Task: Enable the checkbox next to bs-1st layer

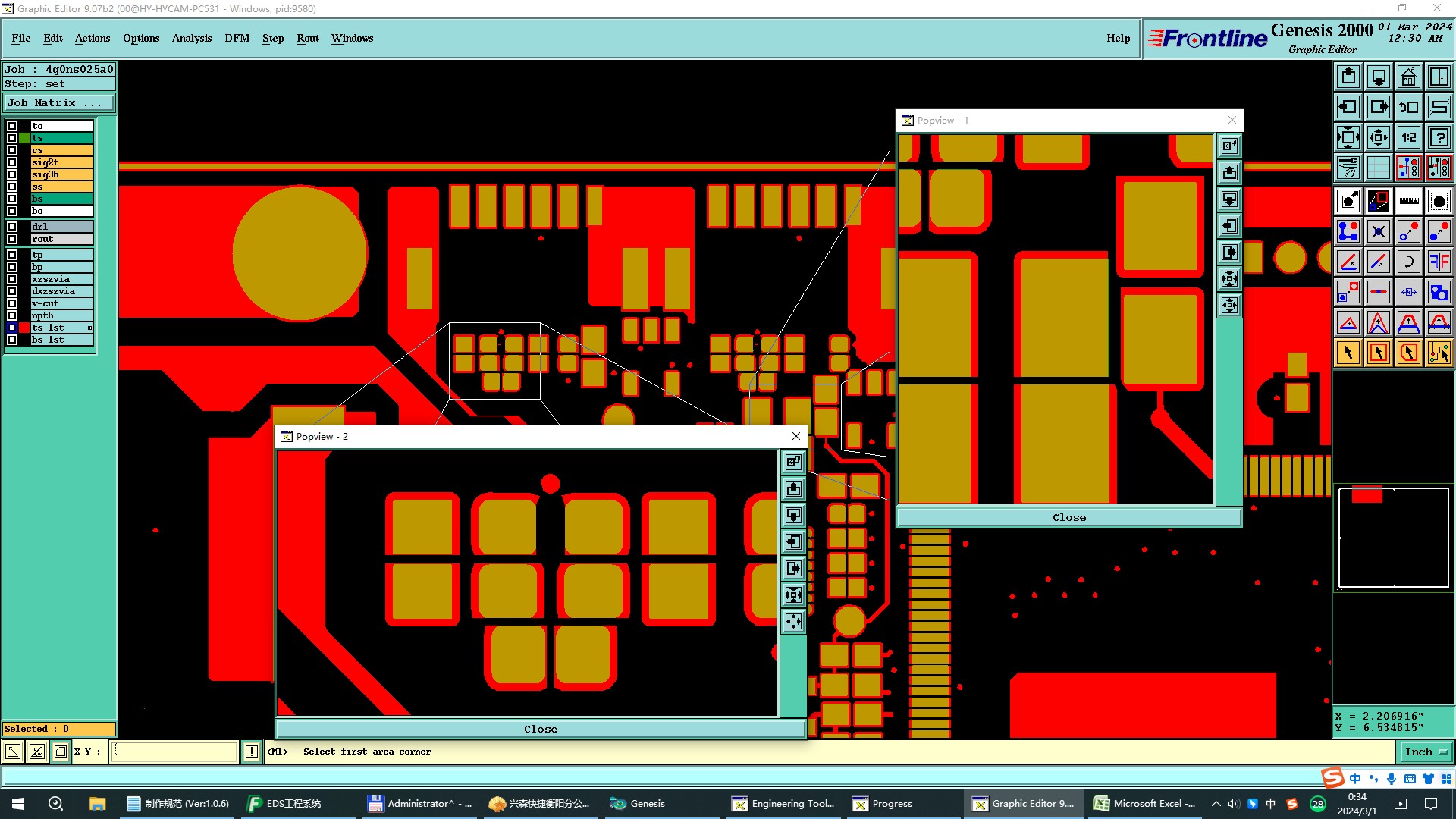Action: [12, 340]
